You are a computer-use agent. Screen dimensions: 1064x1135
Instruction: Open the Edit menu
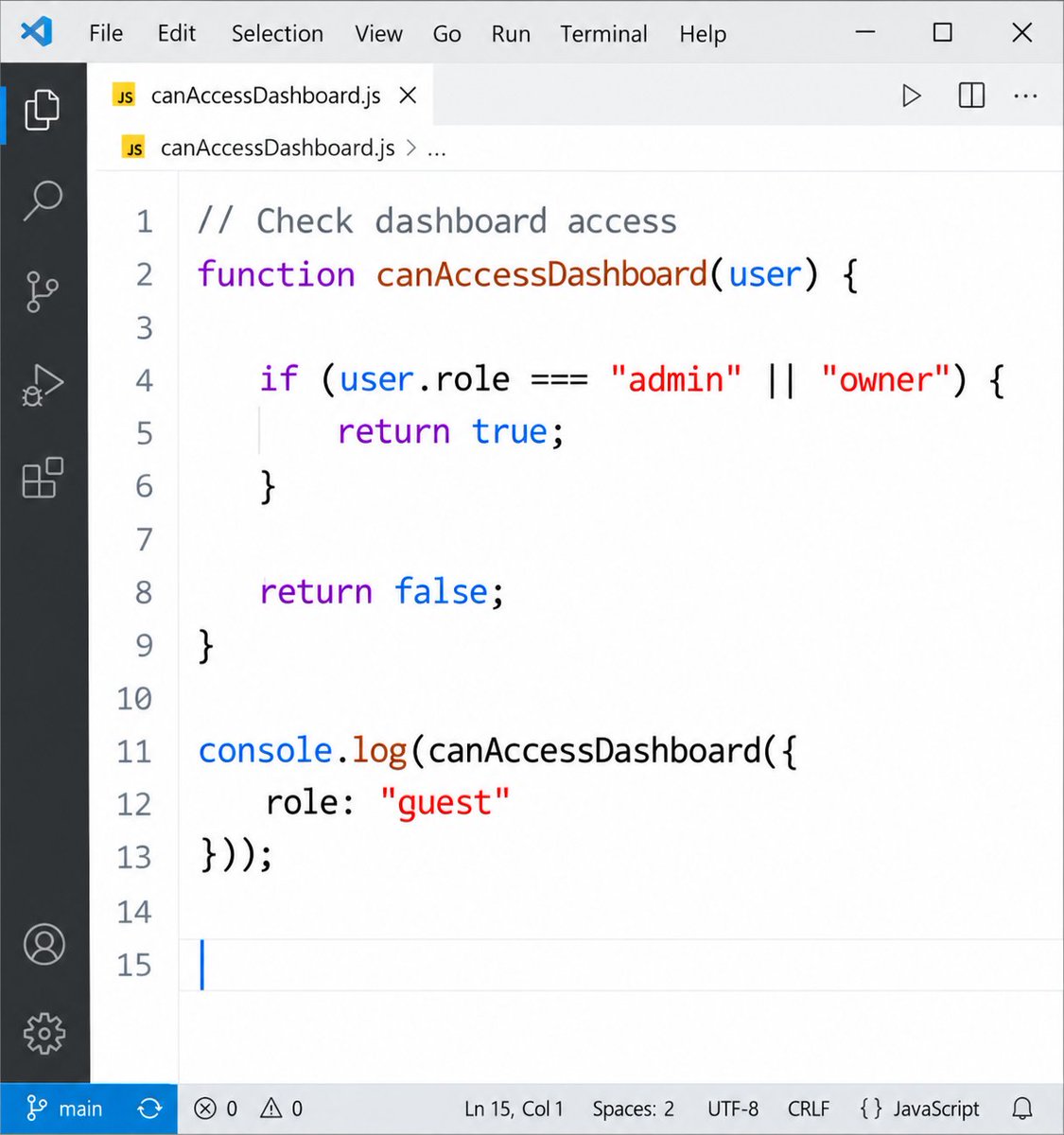pyautogui.click(x=177, y=33)
